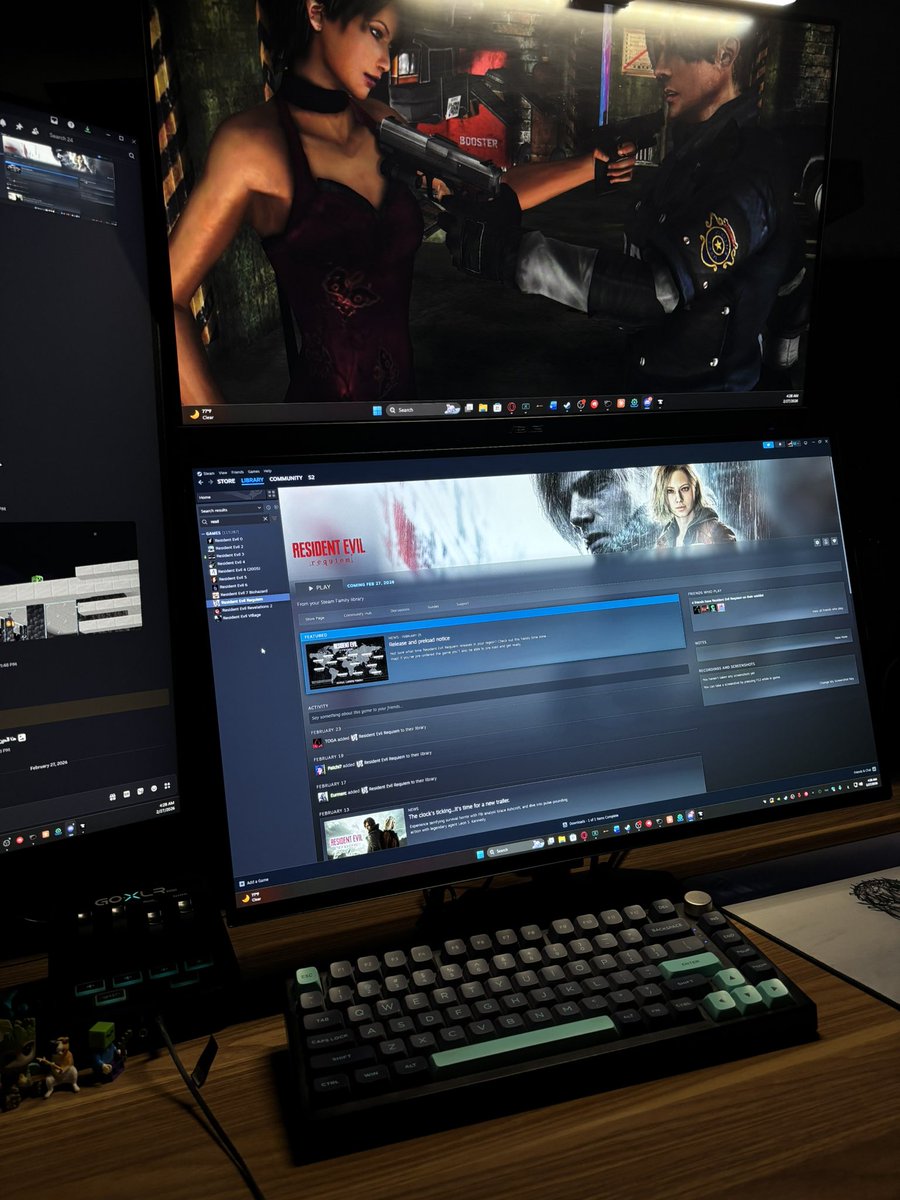Click the New Note button in Notes
900x1200 pixels.
(841, 637)
